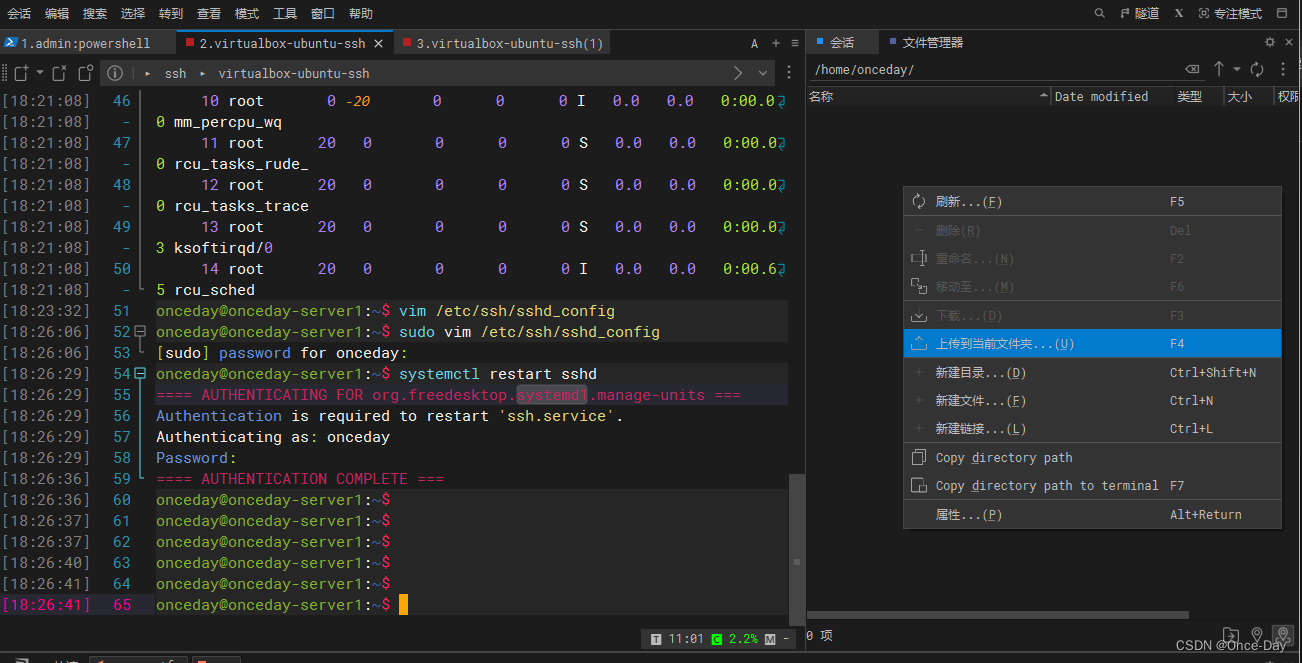Click the 'A' font icon in tab bar
This screenshot has width=1302, height=663.
[x=755, y=43]
